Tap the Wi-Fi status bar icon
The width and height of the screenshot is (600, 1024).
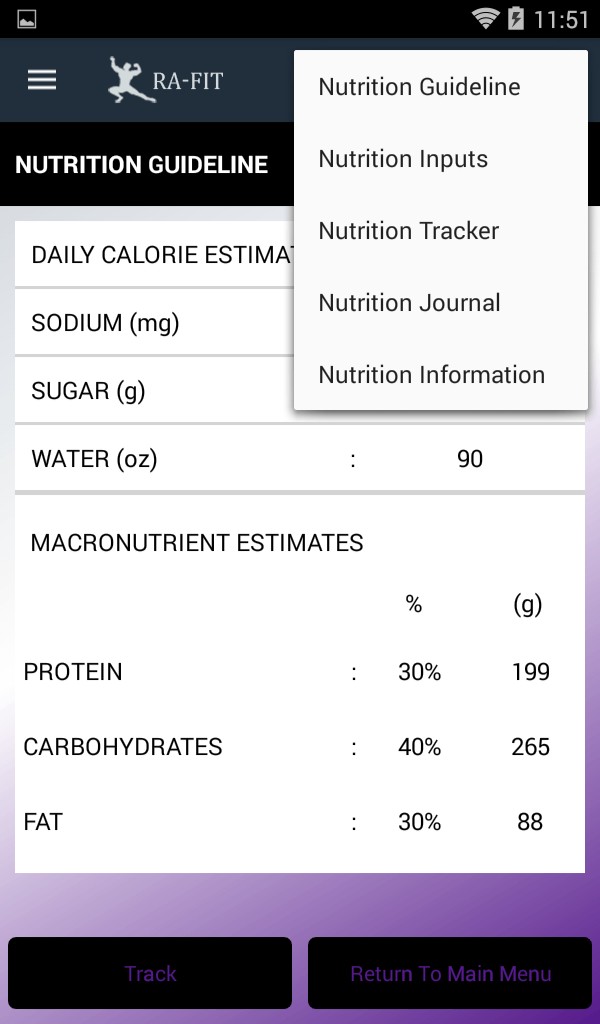click(x=486, y=19)
